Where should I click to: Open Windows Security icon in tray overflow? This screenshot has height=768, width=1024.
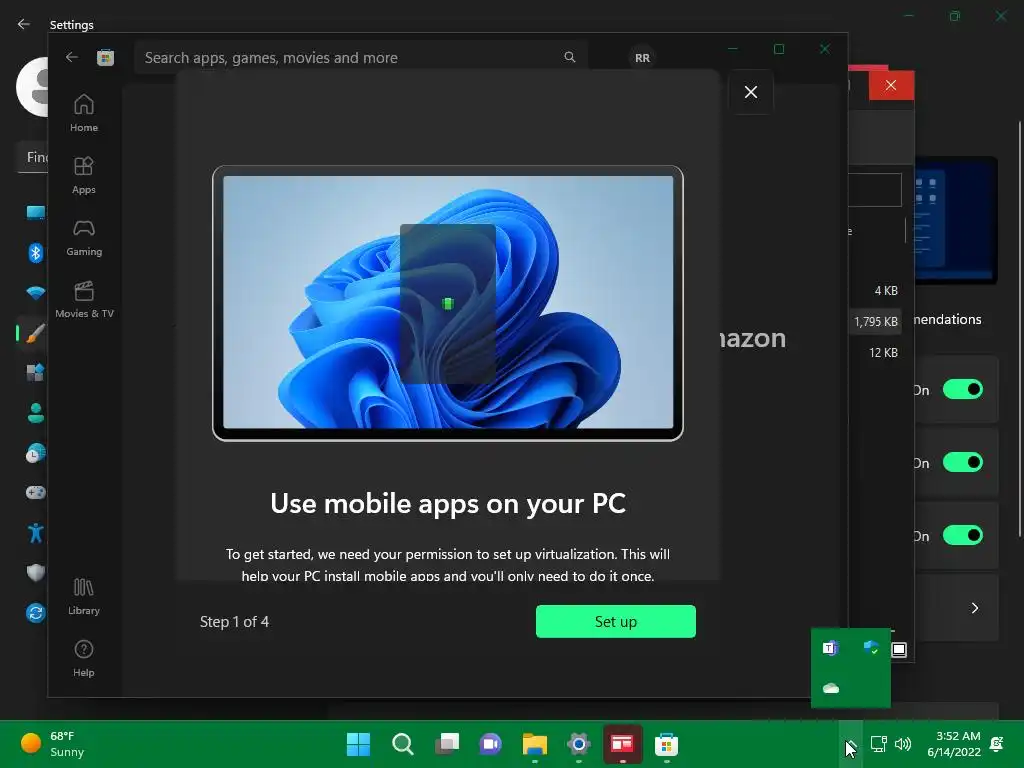click(871, 648)
